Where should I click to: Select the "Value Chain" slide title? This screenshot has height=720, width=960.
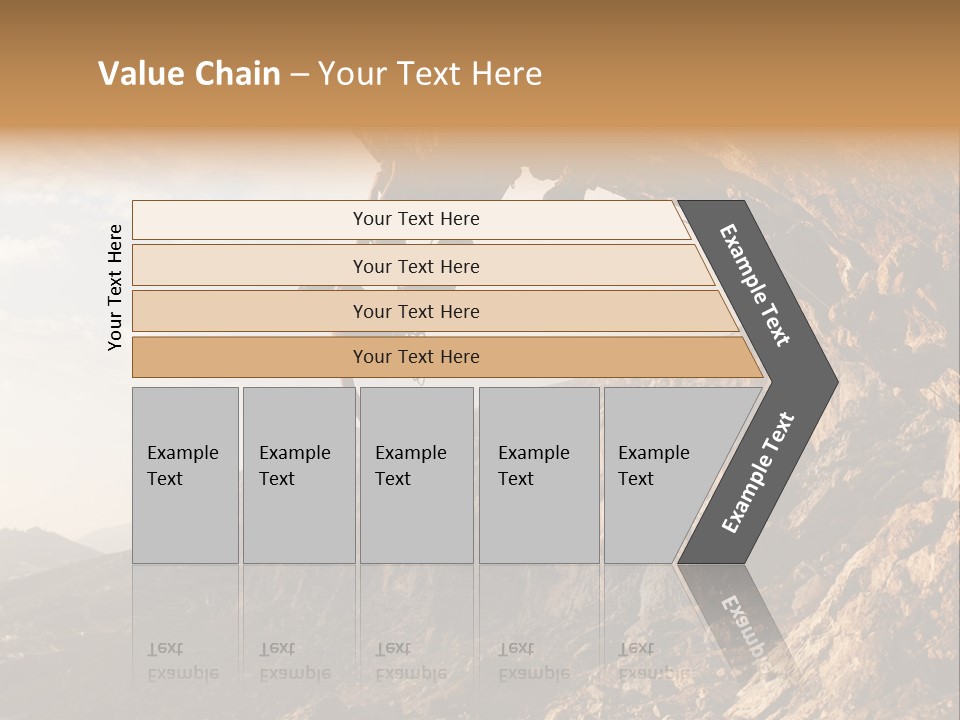[320, 74]
